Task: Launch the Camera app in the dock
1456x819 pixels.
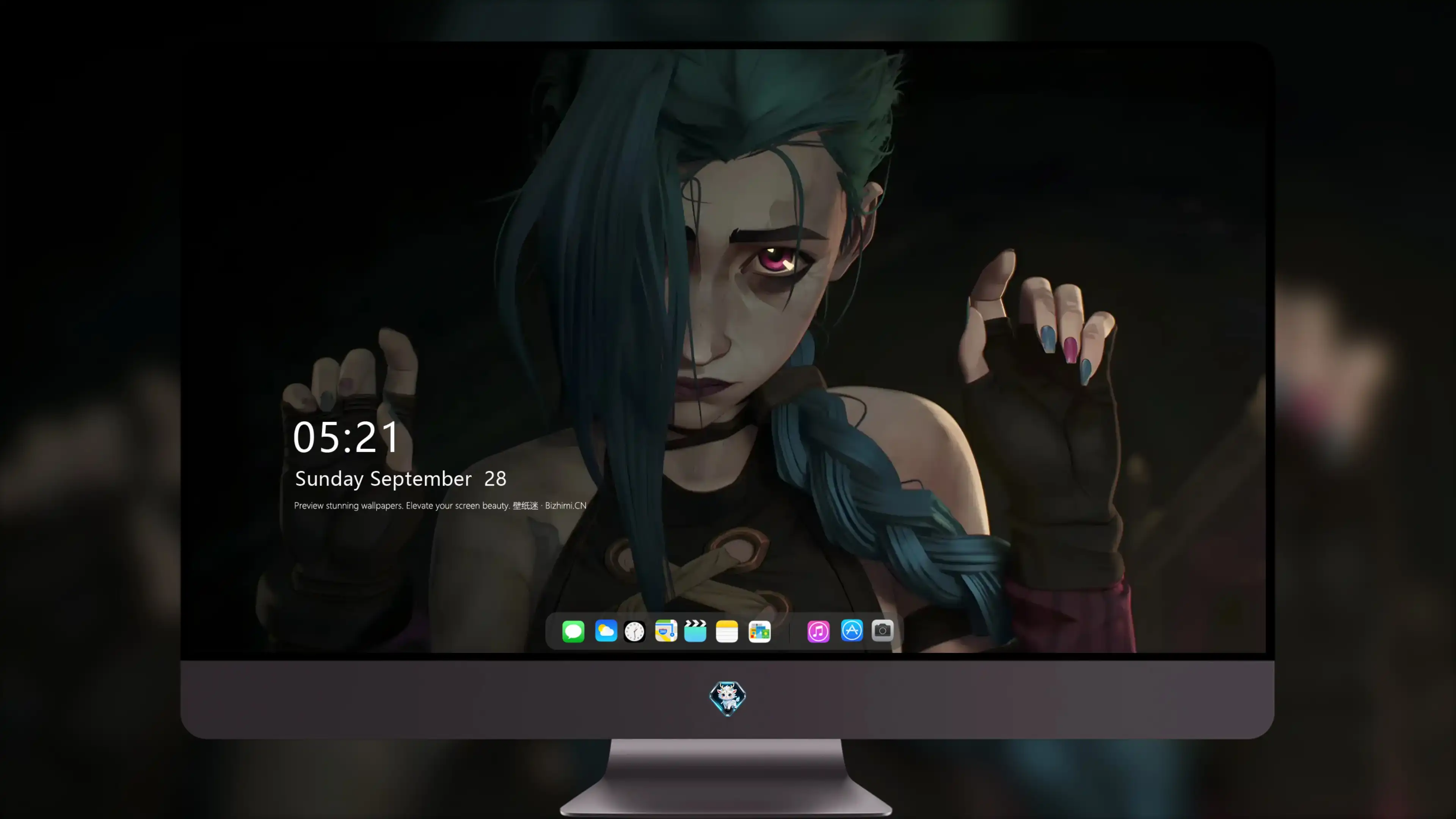Action: pyautogui.click(x=882, y=631)
